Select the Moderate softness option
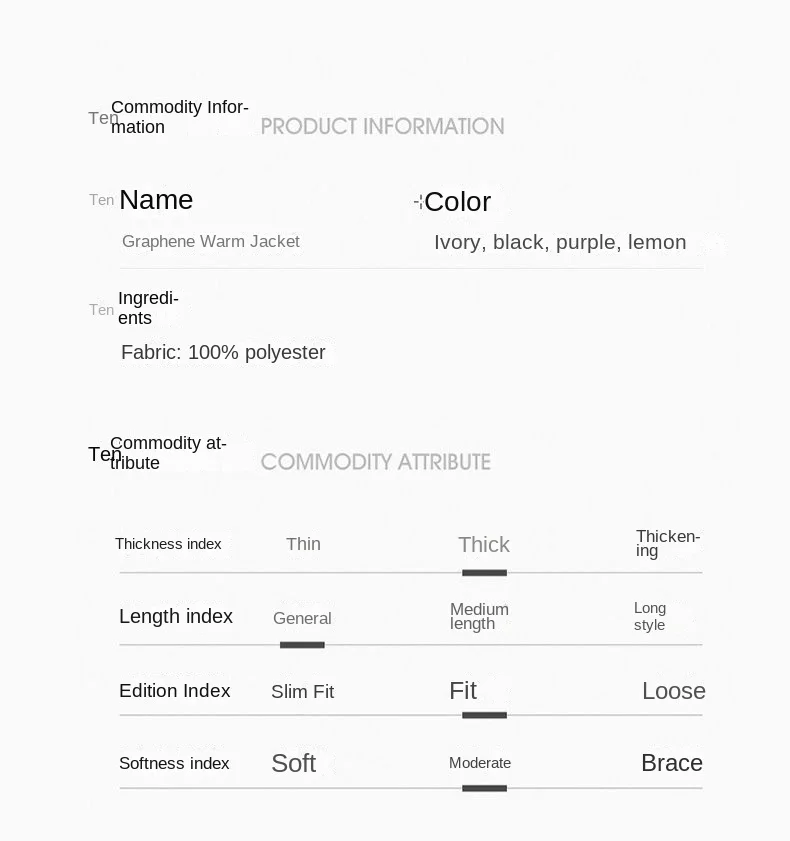 (480, 763)
